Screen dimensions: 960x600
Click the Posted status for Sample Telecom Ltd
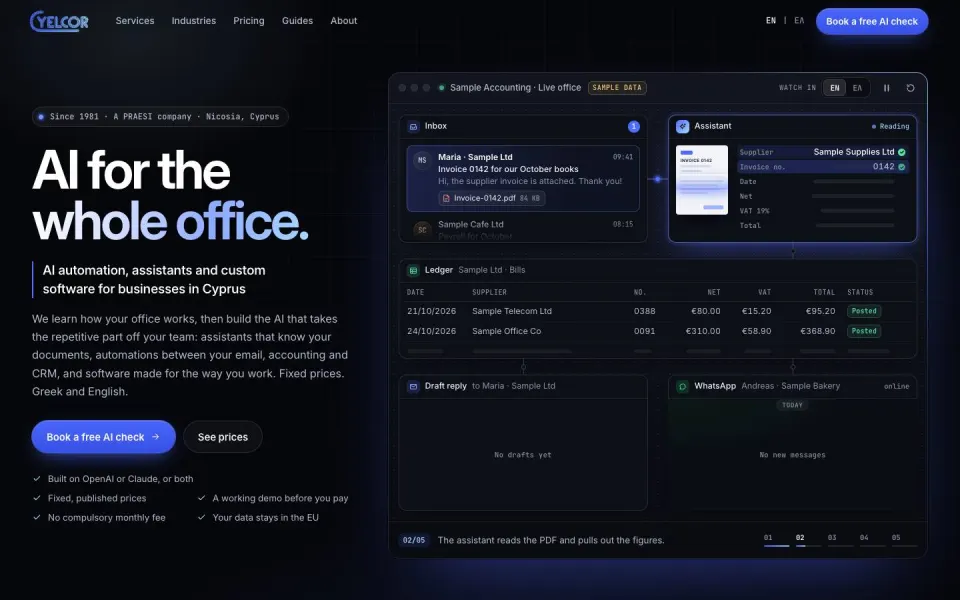coord(864,311)
